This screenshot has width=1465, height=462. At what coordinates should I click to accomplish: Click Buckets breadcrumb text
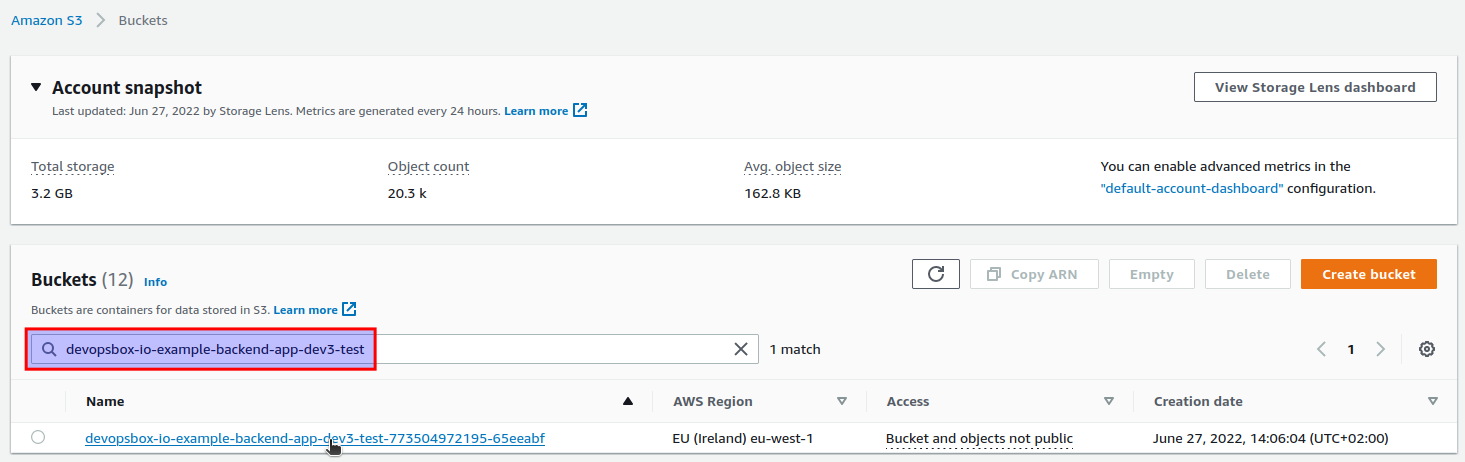tap(143, 20)
